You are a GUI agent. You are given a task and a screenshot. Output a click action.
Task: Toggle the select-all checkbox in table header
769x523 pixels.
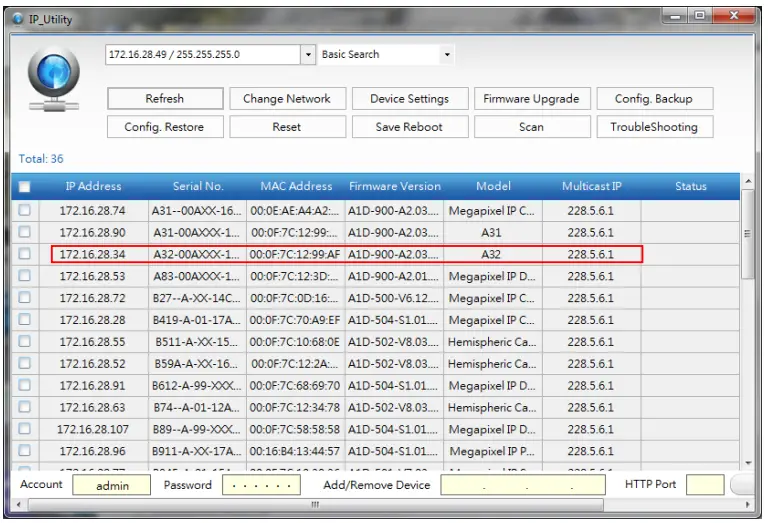tap(25, 187)
